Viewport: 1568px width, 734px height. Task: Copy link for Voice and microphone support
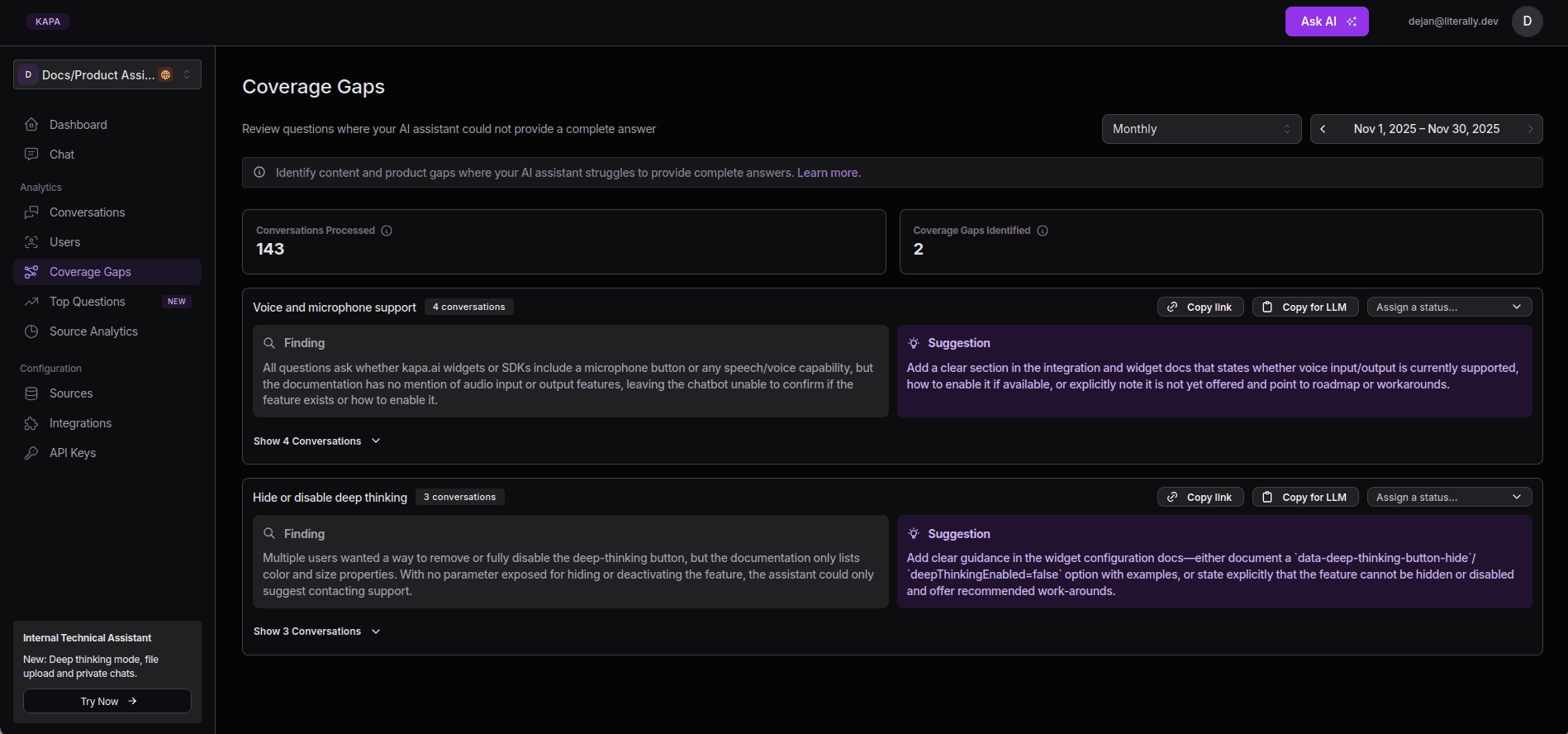[x=1200, y=307]
